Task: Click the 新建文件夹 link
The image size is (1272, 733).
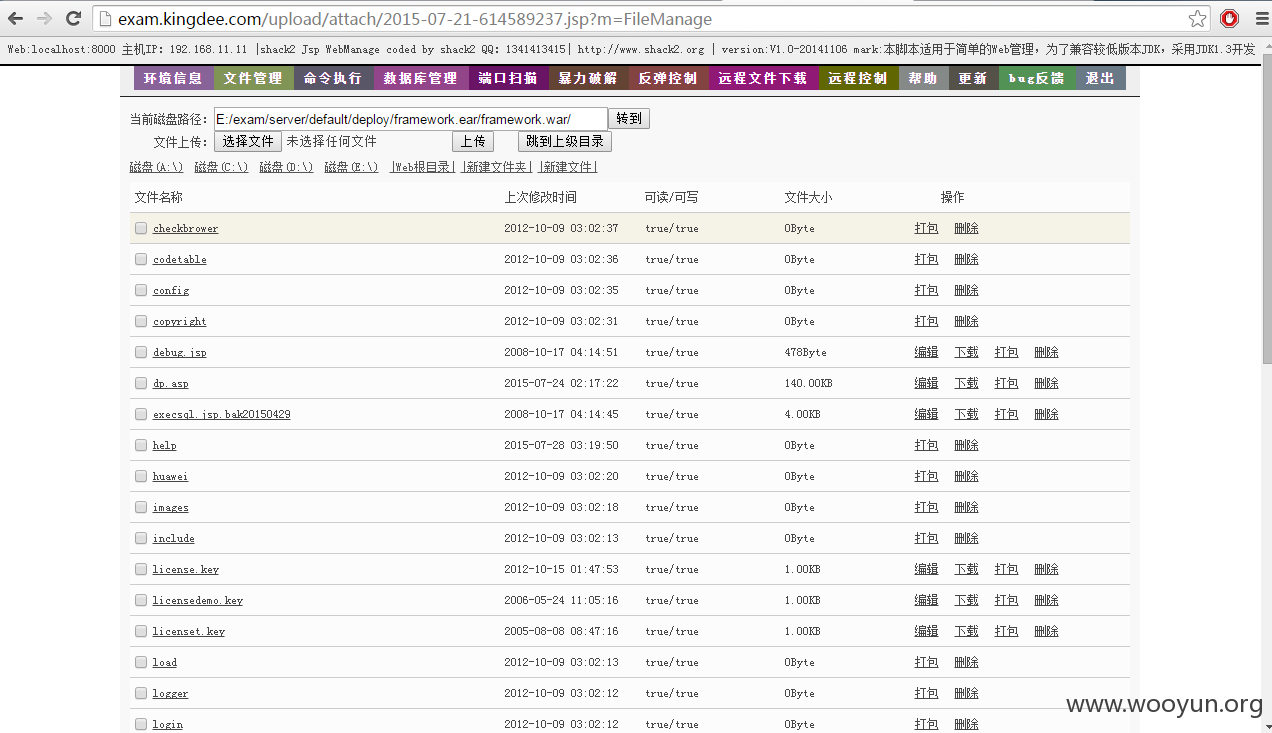Action: (x=496, y=167)
